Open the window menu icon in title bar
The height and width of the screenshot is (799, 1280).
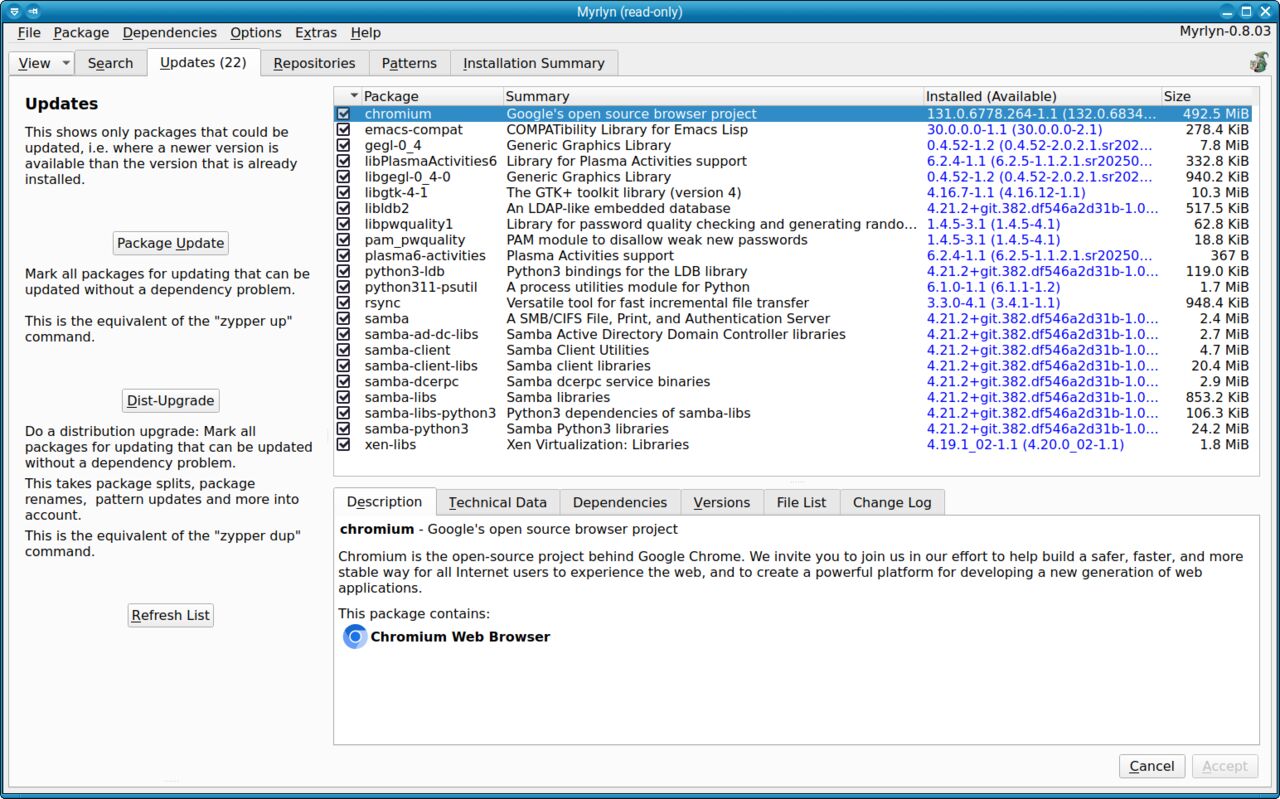pyautogui.click(x=14, y=11)
